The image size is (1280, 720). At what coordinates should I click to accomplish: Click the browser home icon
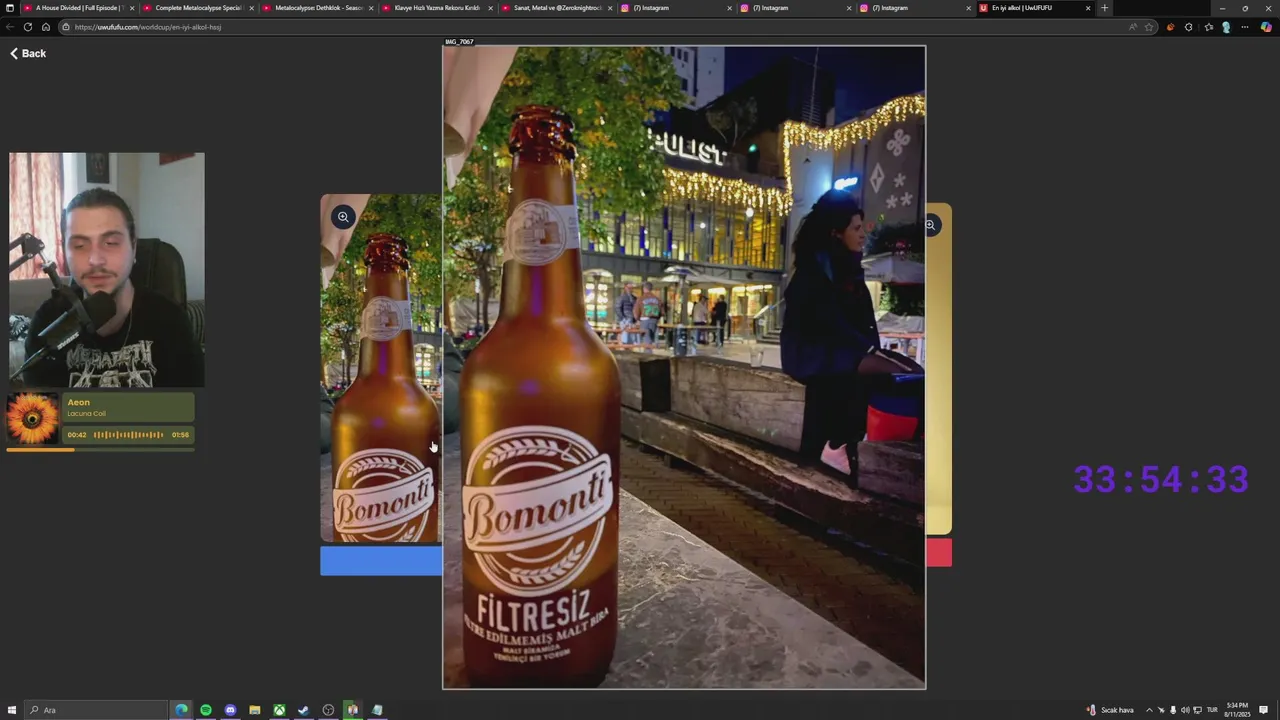(x=45, y=27)
